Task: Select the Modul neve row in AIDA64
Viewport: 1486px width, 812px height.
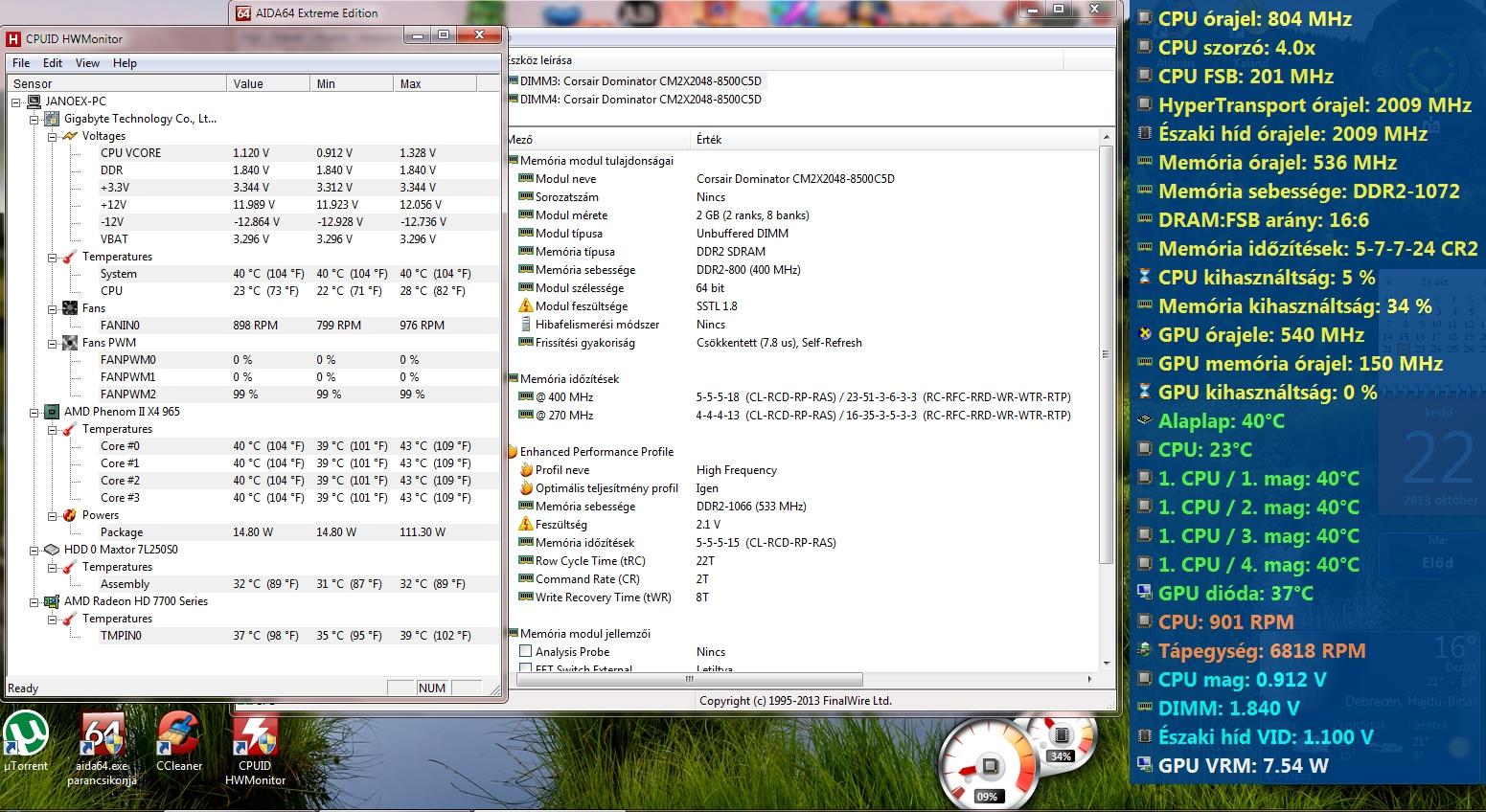Action: [803, 179]
